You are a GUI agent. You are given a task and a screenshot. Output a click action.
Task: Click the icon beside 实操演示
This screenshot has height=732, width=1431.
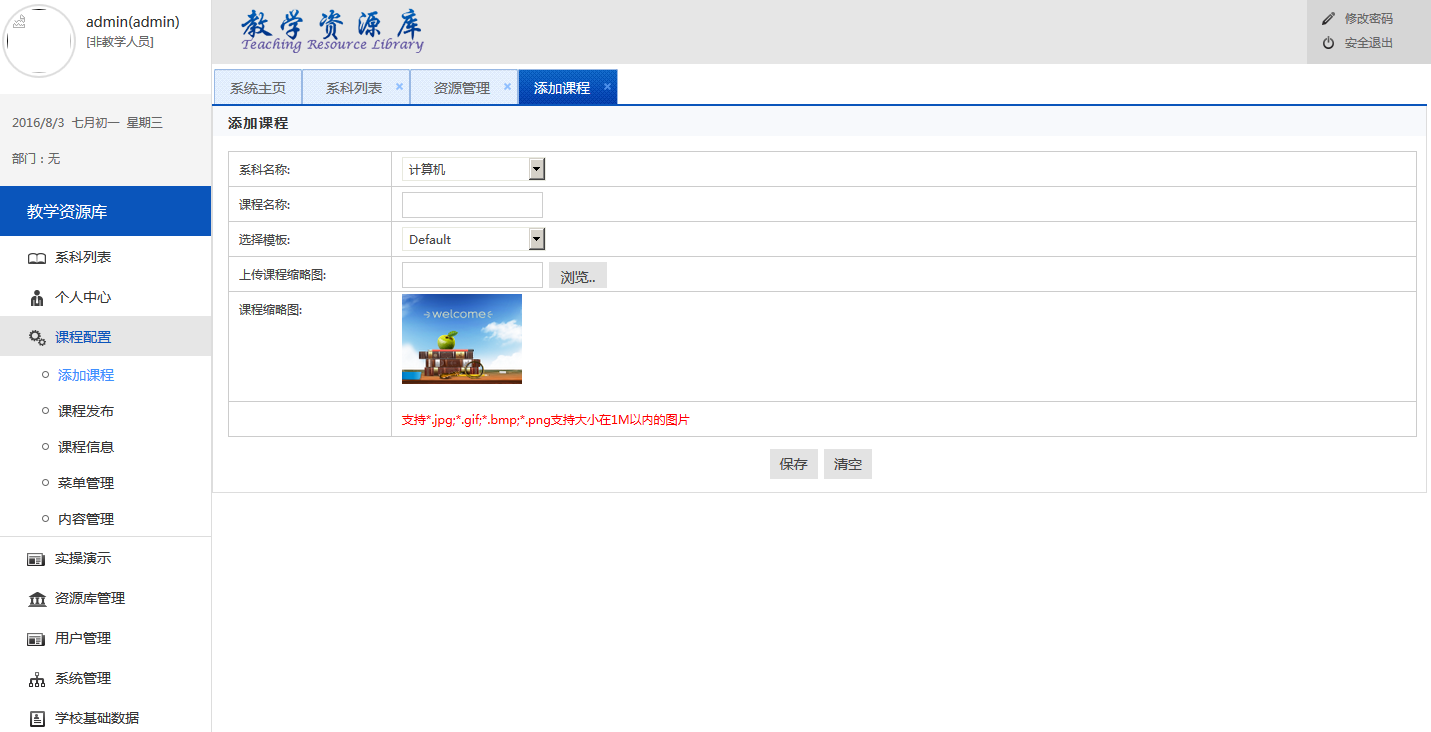click(37, 559)
